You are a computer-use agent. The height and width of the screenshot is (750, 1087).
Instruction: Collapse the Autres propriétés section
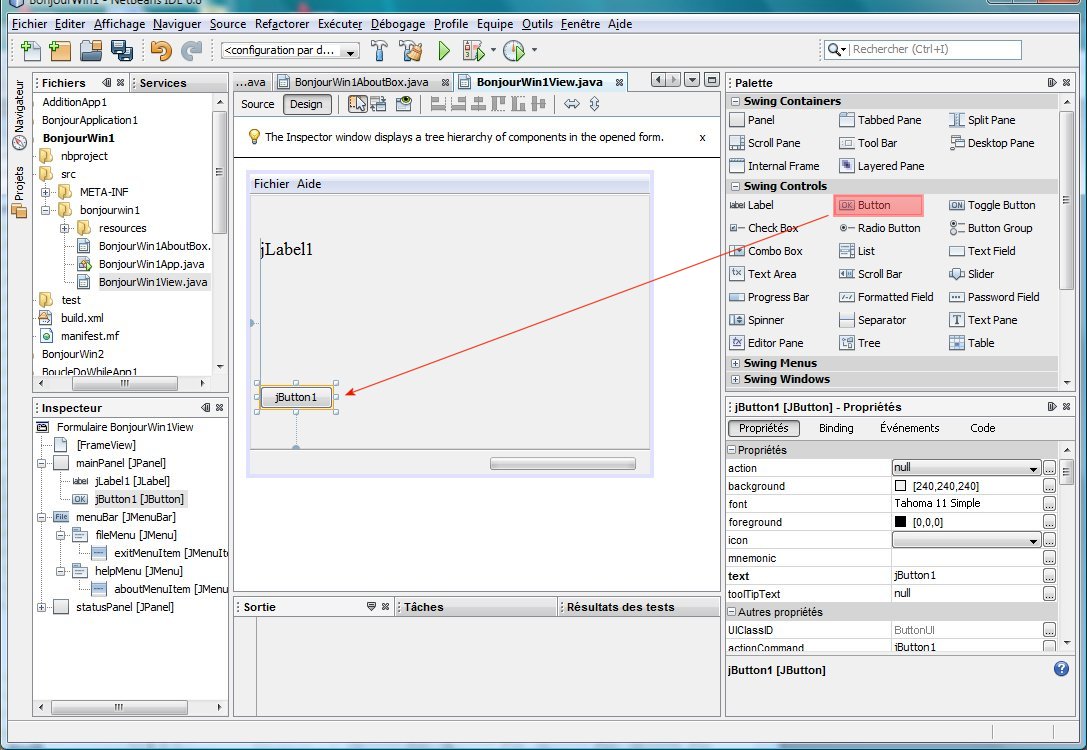[x=731, y=612]
